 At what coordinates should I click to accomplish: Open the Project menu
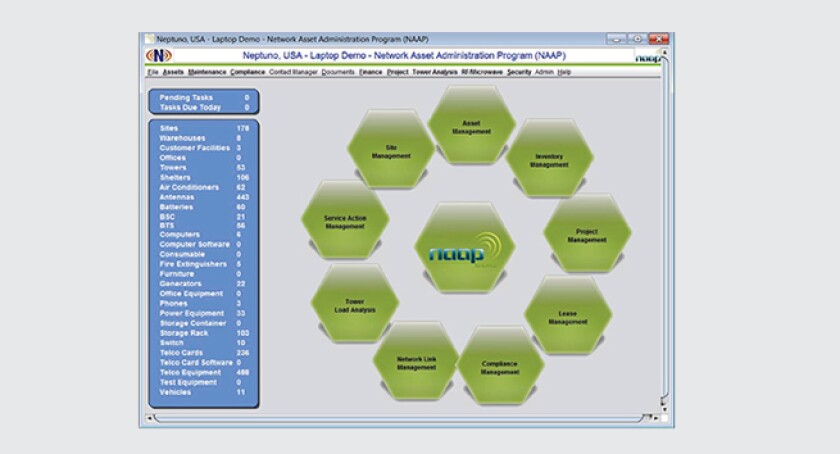tap(398, 72)
